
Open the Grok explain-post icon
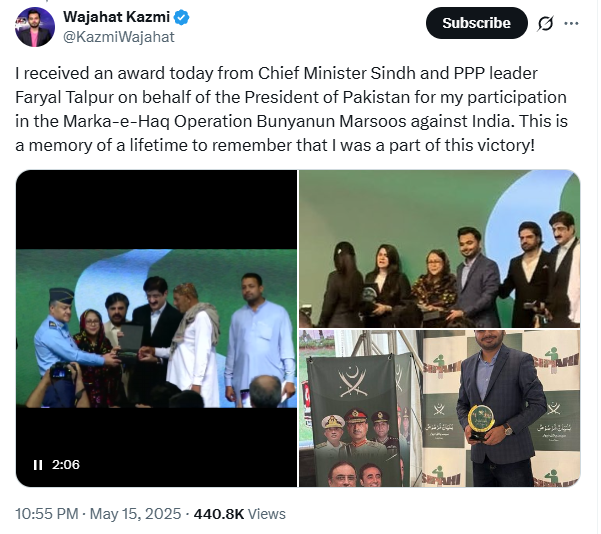click(x=546, y=23)
